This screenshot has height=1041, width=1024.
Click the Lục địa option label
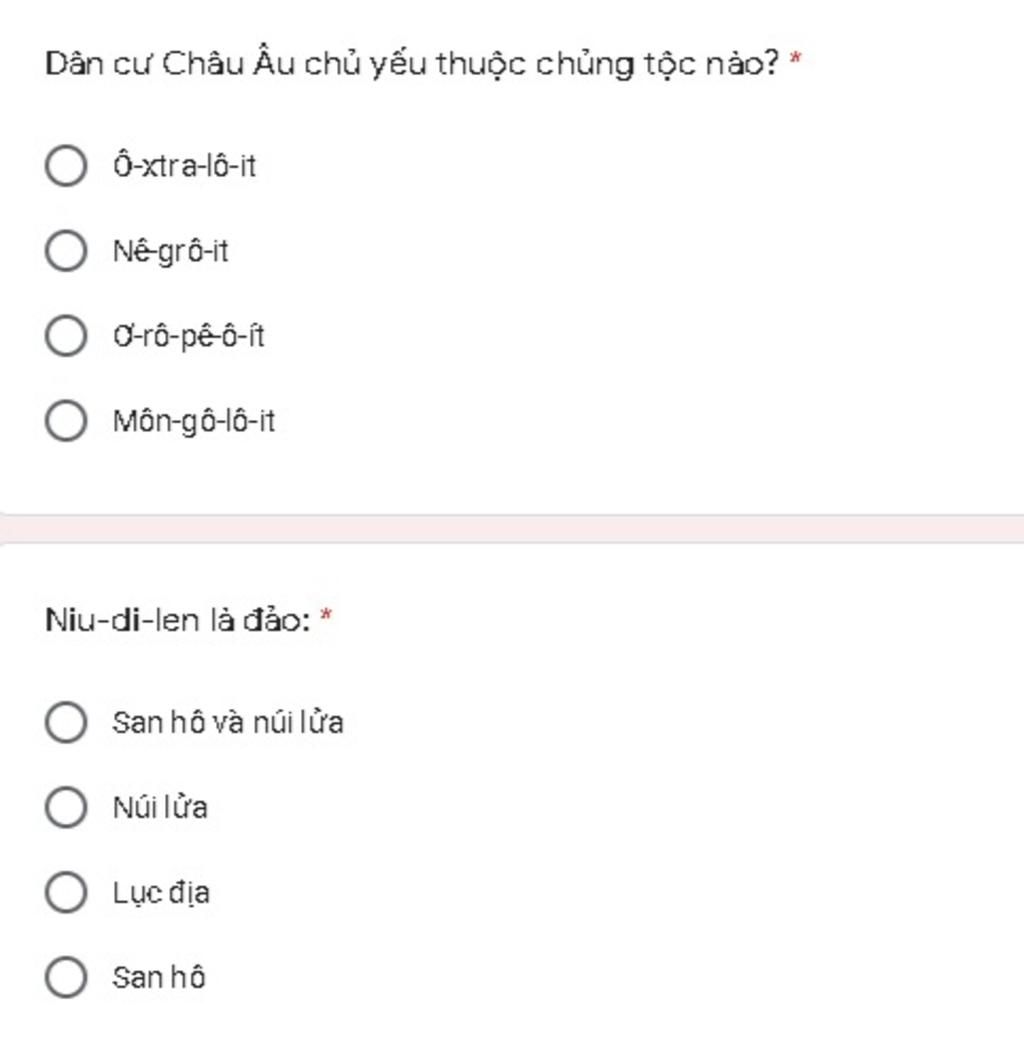pyautogui.click(x=161, y=892)
